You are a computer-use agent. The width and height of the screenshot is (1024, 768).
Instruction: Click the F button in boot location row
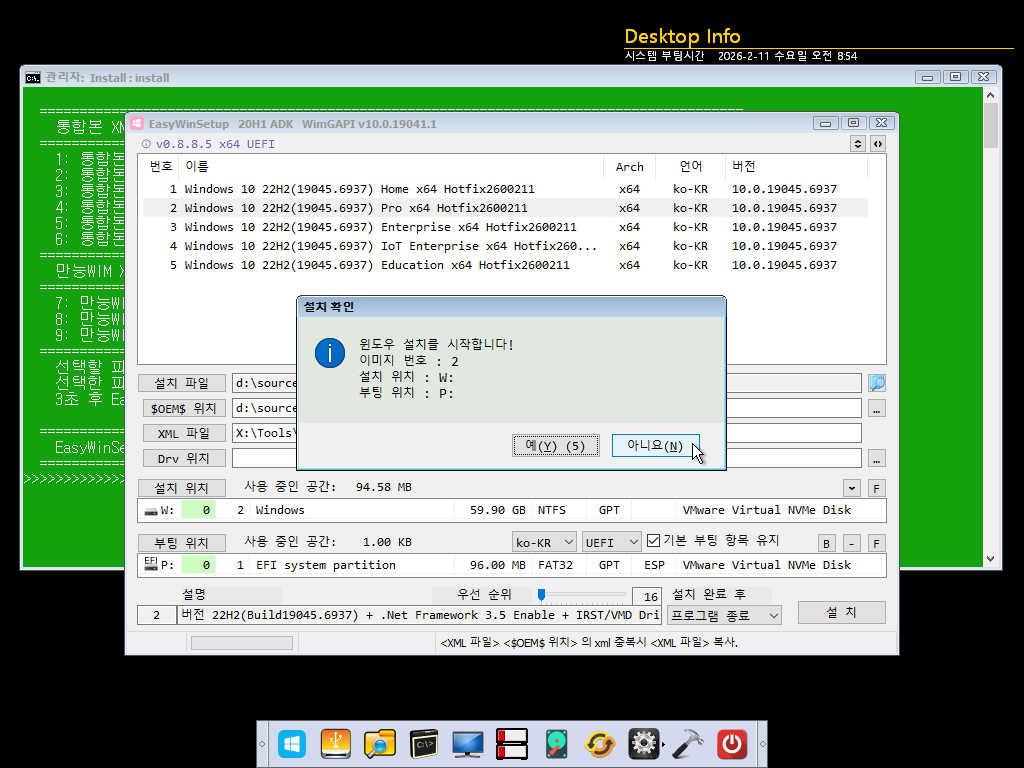[x=877, y=543]
